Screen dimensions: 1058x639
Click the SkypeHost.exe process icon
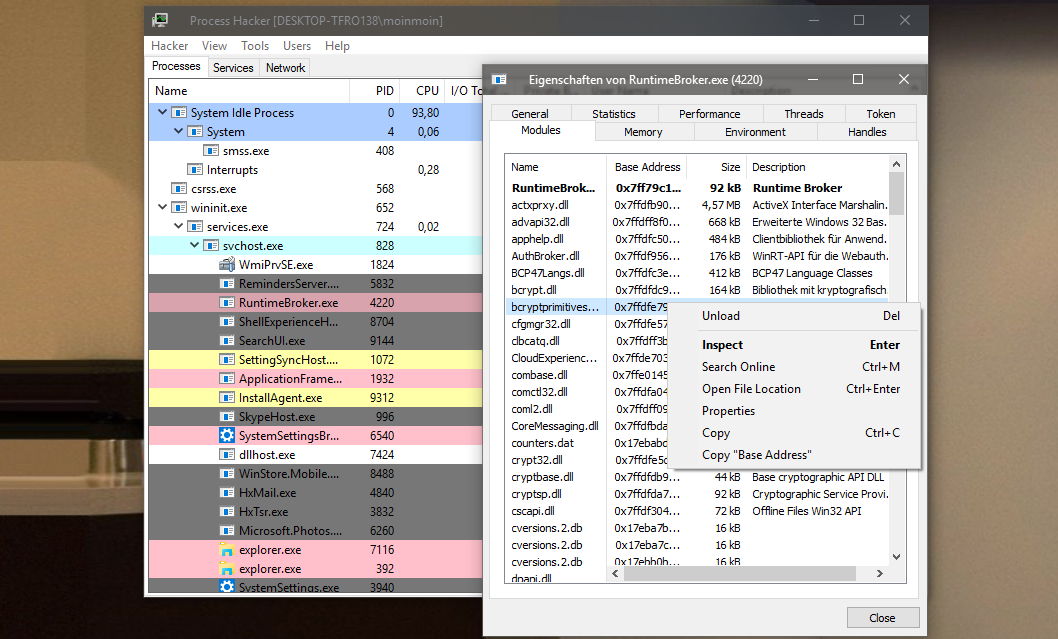227,416
